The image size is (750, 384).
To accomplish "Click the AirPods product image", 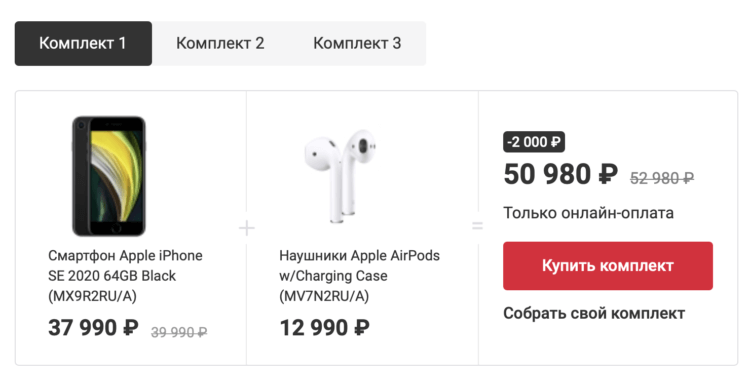I will pyautogui.click(x=340, y=176).
